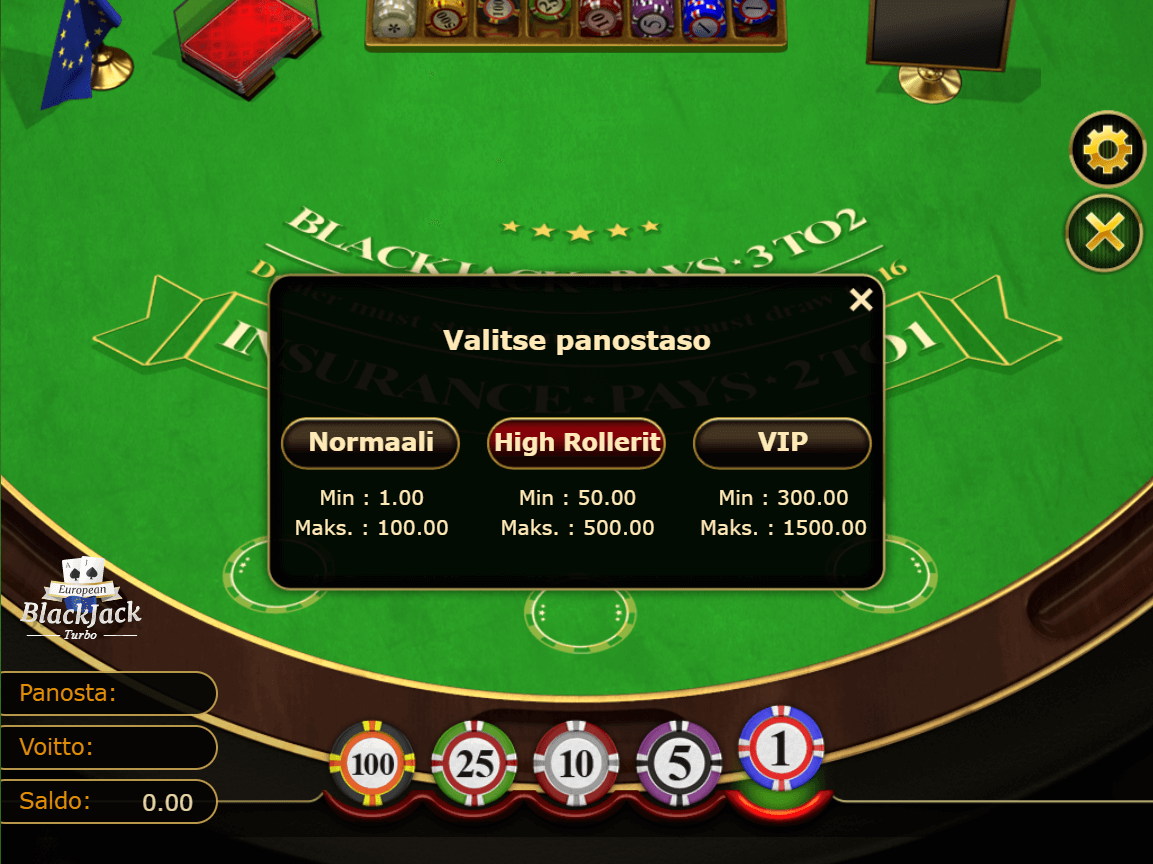This screenshot has height=864, width=1153.
Task: Select the blue 1 chip
Action: coord(781,749)
